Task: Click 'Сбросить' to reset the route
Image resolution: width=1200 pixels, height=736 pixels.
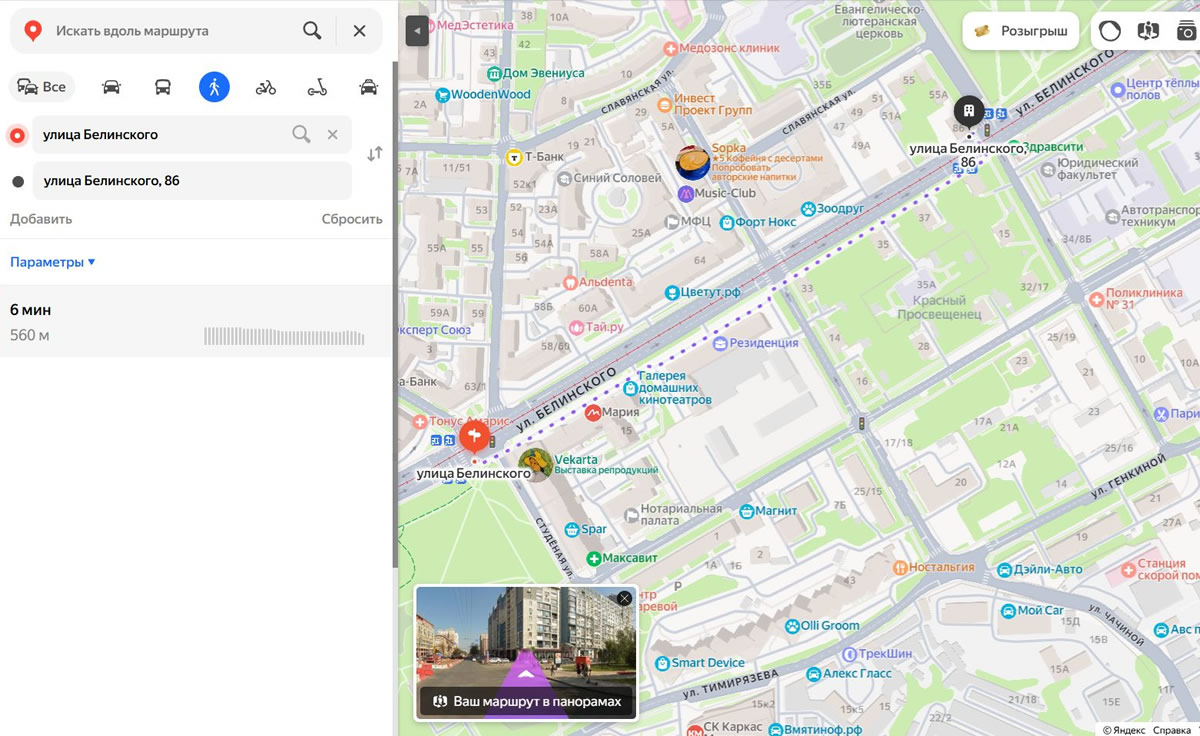Action: [x=352, y=219]
